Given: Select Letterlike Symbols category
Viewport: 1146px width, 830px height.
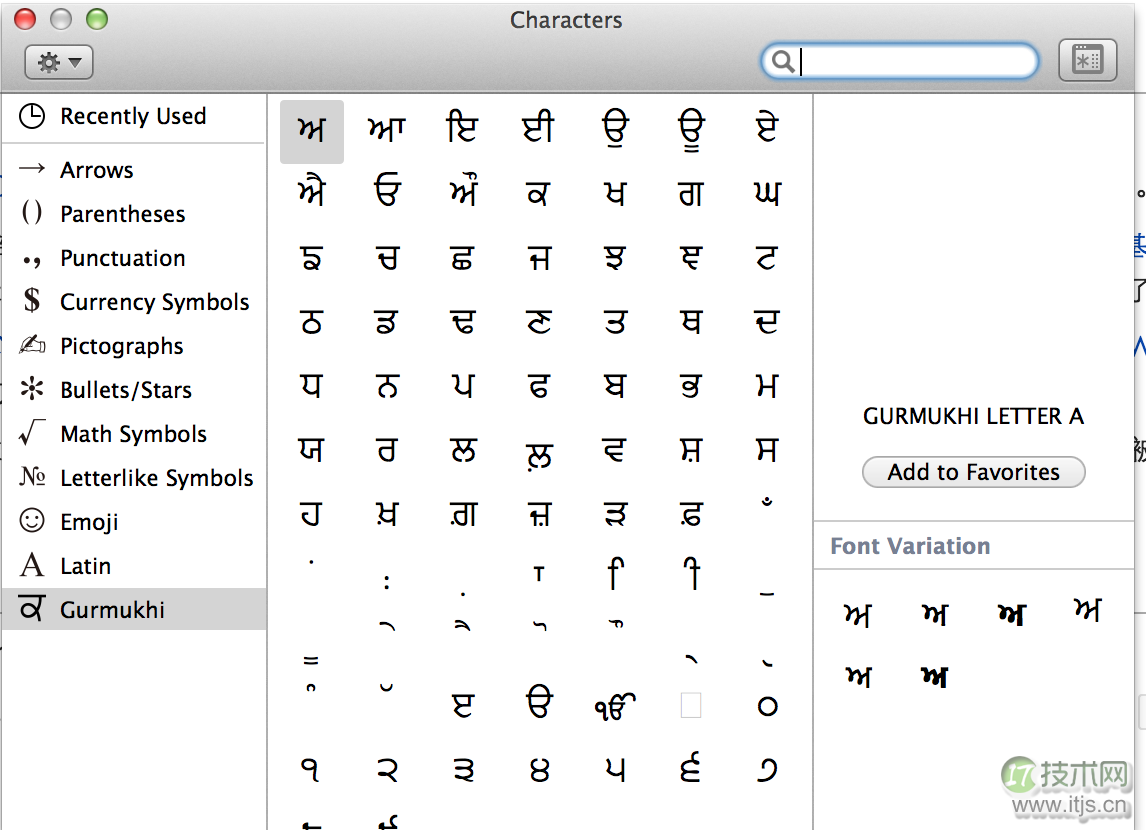Looking at the screenshot, I should (133, 478).
